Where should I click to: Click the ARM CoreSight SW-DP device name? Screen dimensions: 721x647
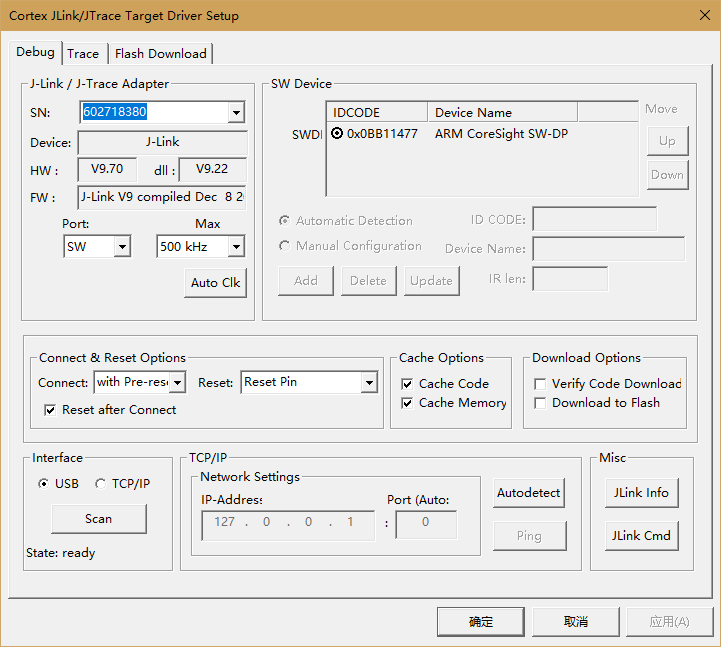click(x=501, y=134)
